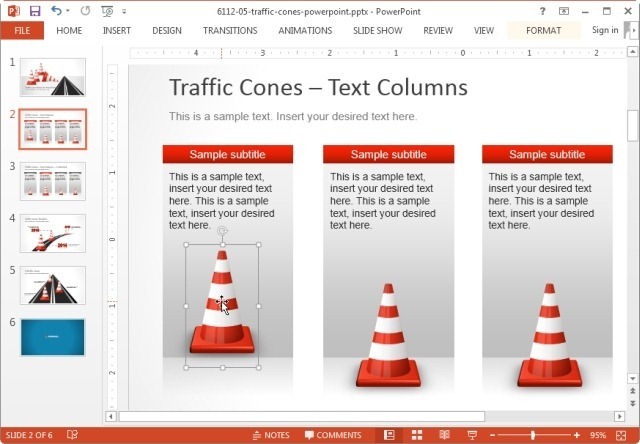This screenshot has width=640, height=444.
Task: Click the Redo/Repeat icon
Action: click(x=85, y=11)
